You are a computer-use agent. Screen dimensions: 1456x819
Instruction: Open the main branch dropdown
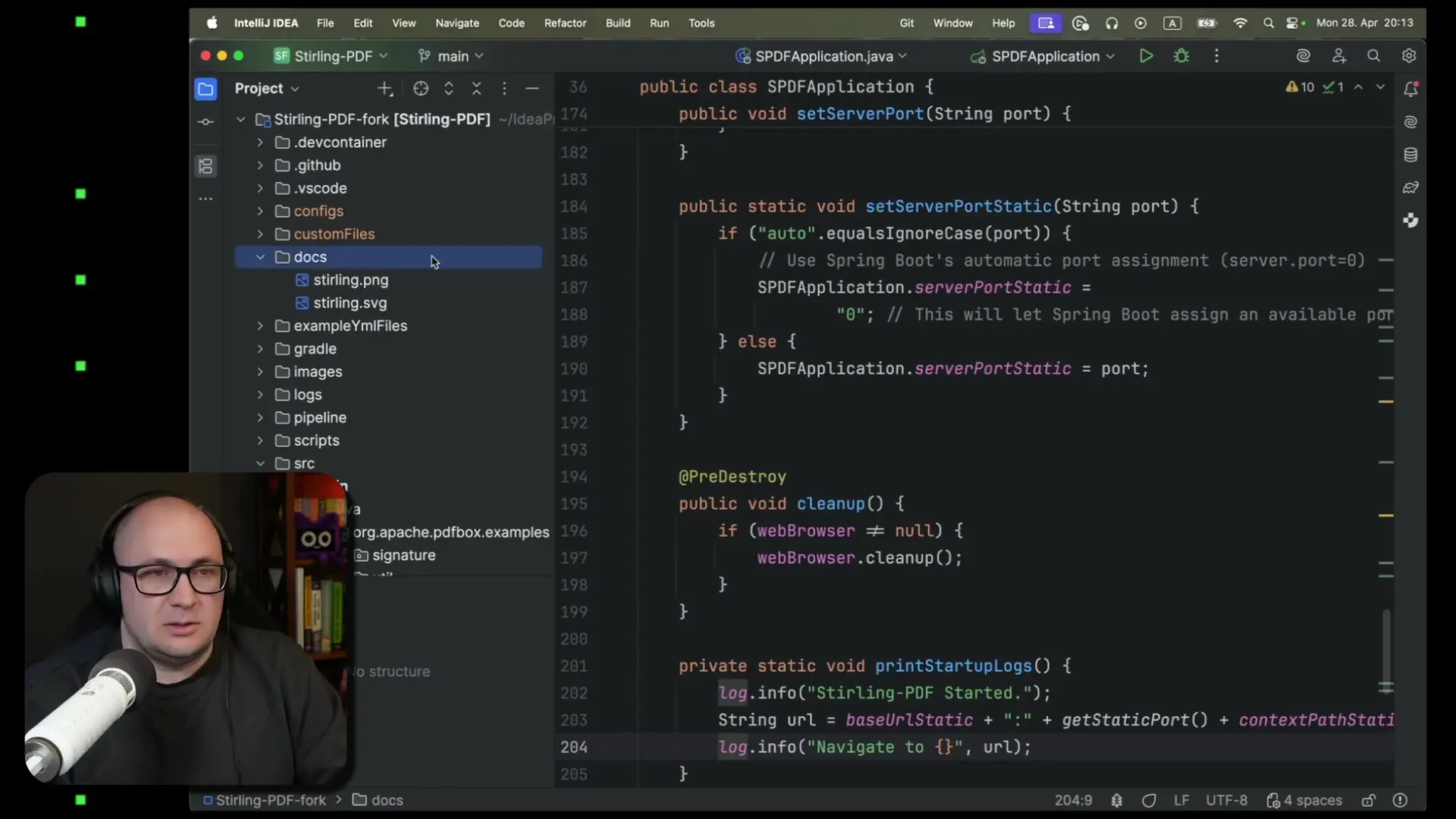(450, 56)
